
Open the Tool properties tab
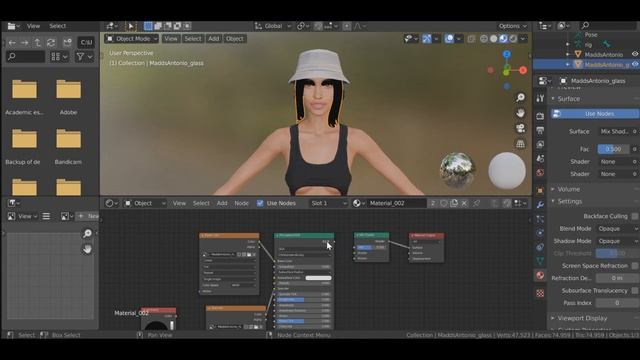(540, 98)
